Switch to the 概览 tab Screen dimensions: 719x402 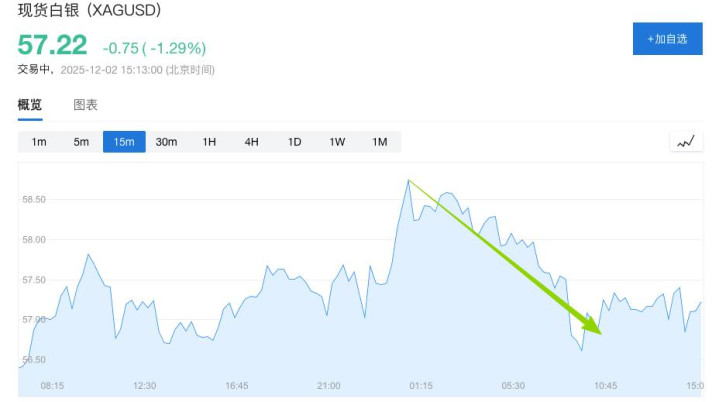pos(30,105)
